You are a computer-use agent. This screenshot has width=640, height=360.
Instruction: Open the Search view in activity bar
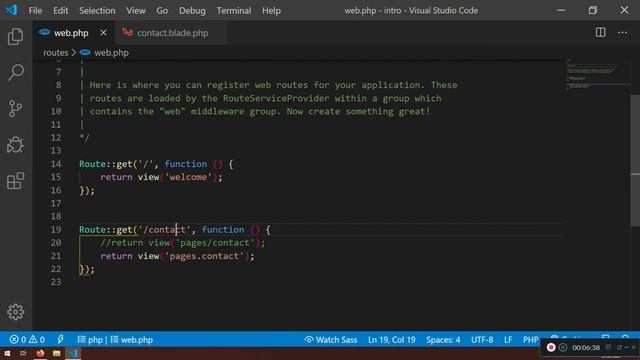click(x=16, y=73)
